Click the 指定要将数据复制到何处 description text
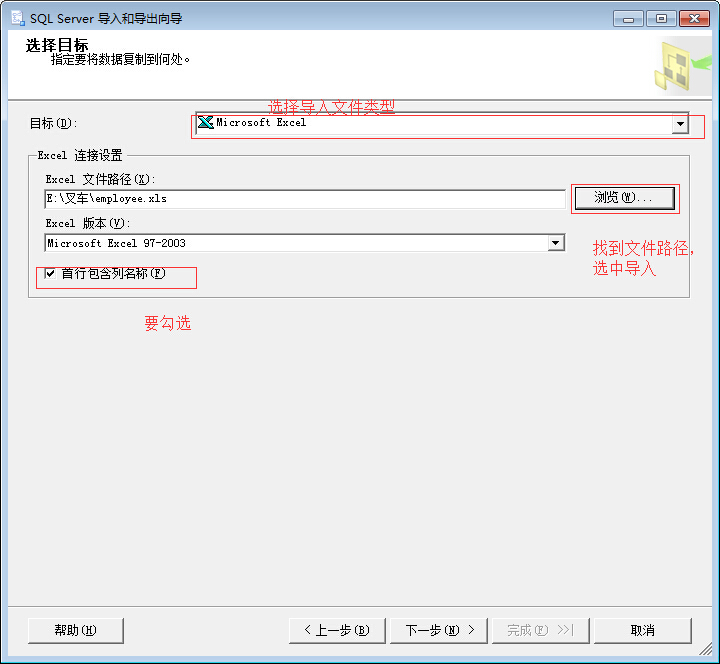720x664 pixels. click(x=120, y=59)
